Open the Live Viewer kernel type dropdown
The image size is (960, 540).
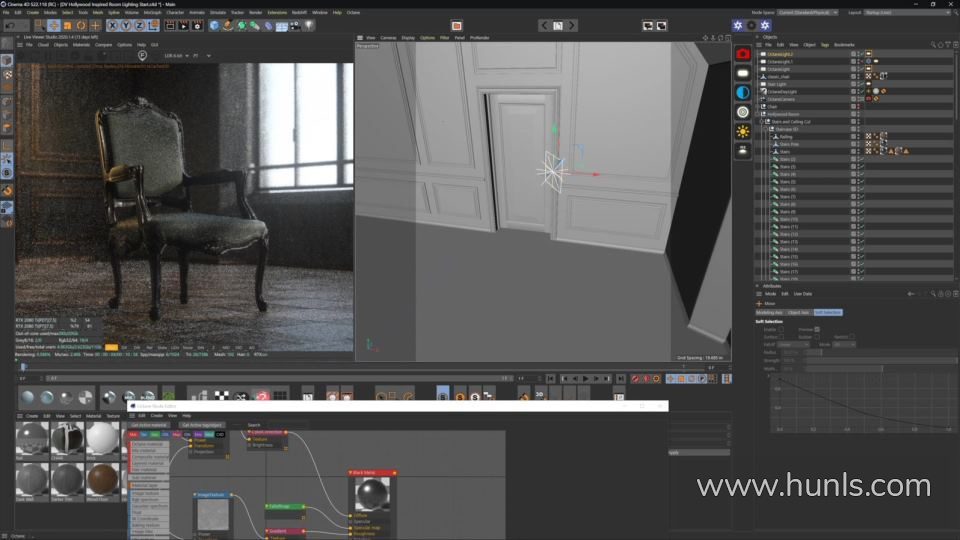[202, 56]
